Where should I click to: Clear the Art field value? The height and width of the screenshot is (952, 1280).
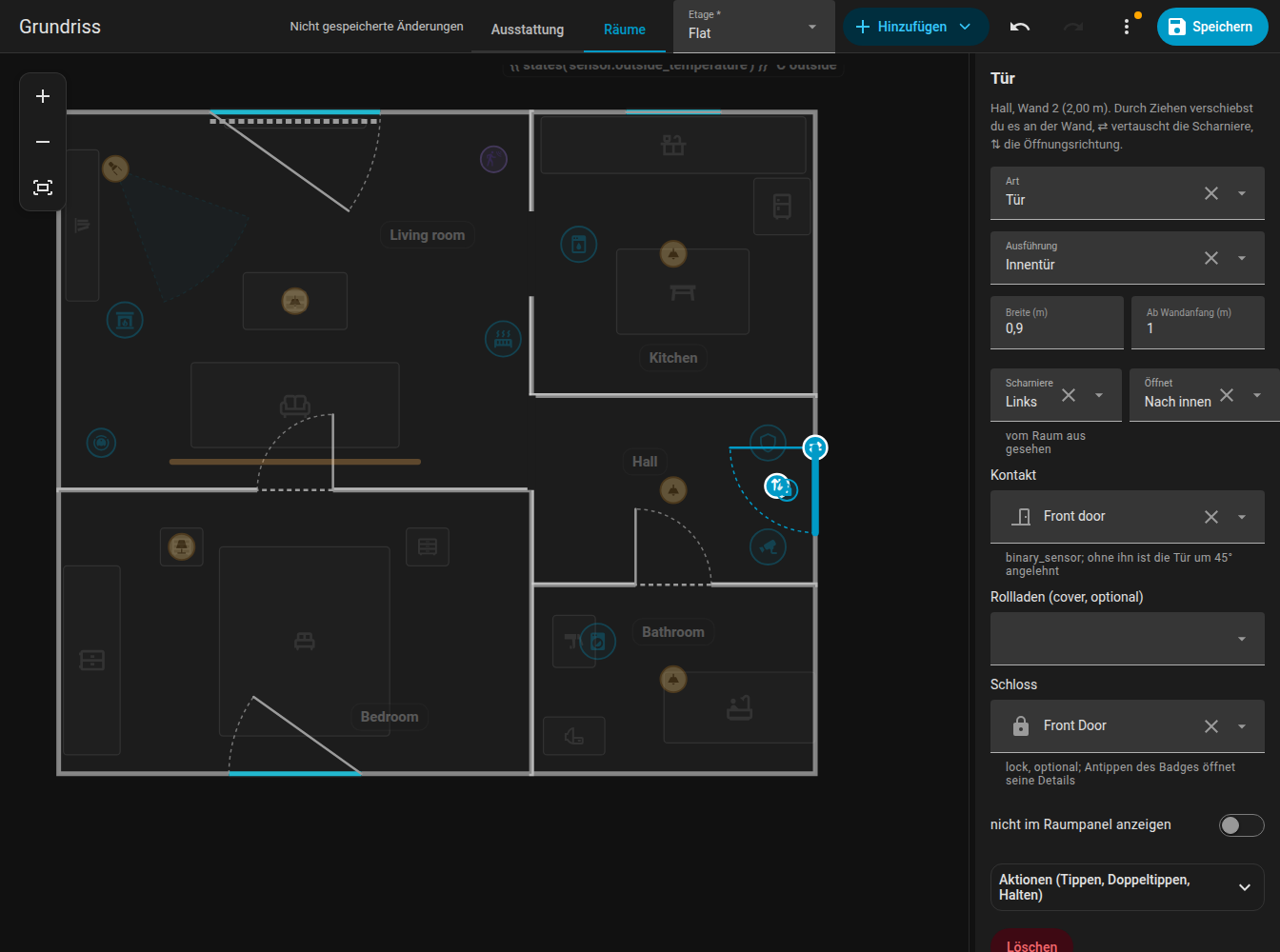1211,193
